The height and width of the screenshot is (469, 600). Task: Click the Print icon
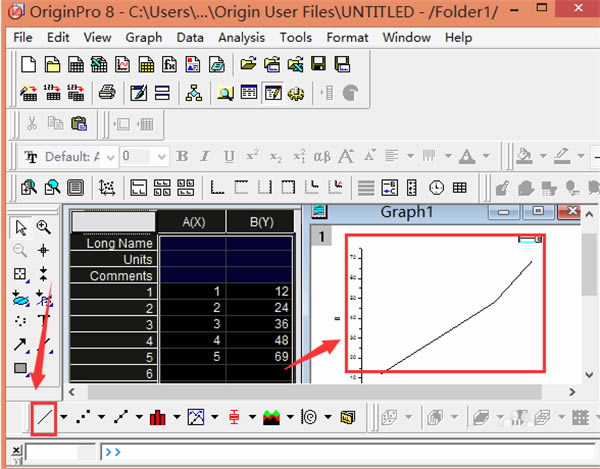[x=107, y=92]
